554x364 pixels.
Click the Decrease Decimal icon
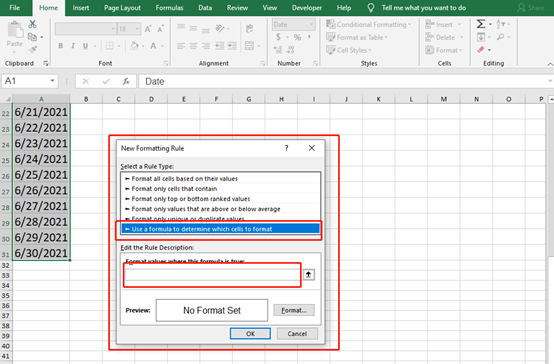(290, 50)
